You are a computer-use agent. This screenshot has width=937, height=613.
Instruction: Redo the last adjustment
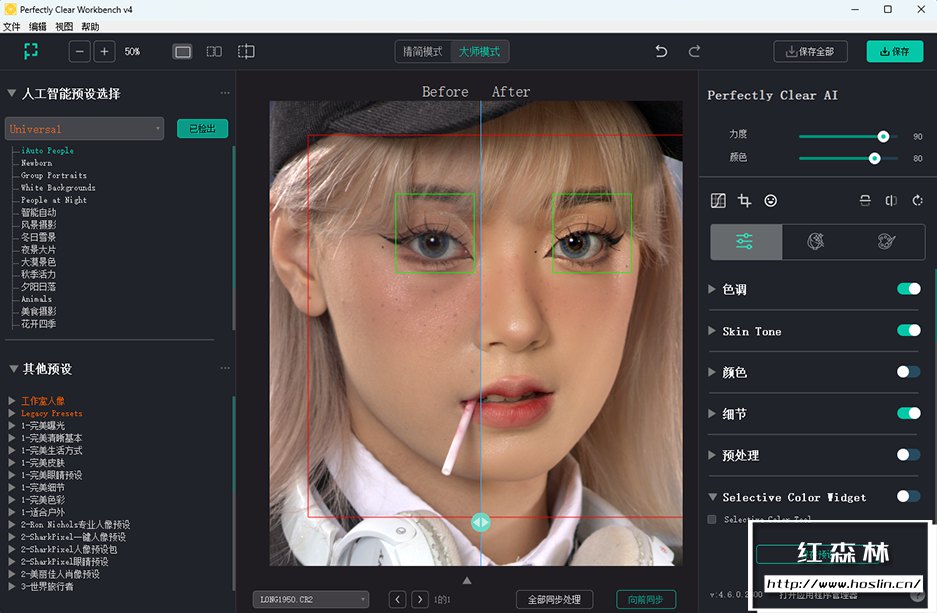[694, 51]
